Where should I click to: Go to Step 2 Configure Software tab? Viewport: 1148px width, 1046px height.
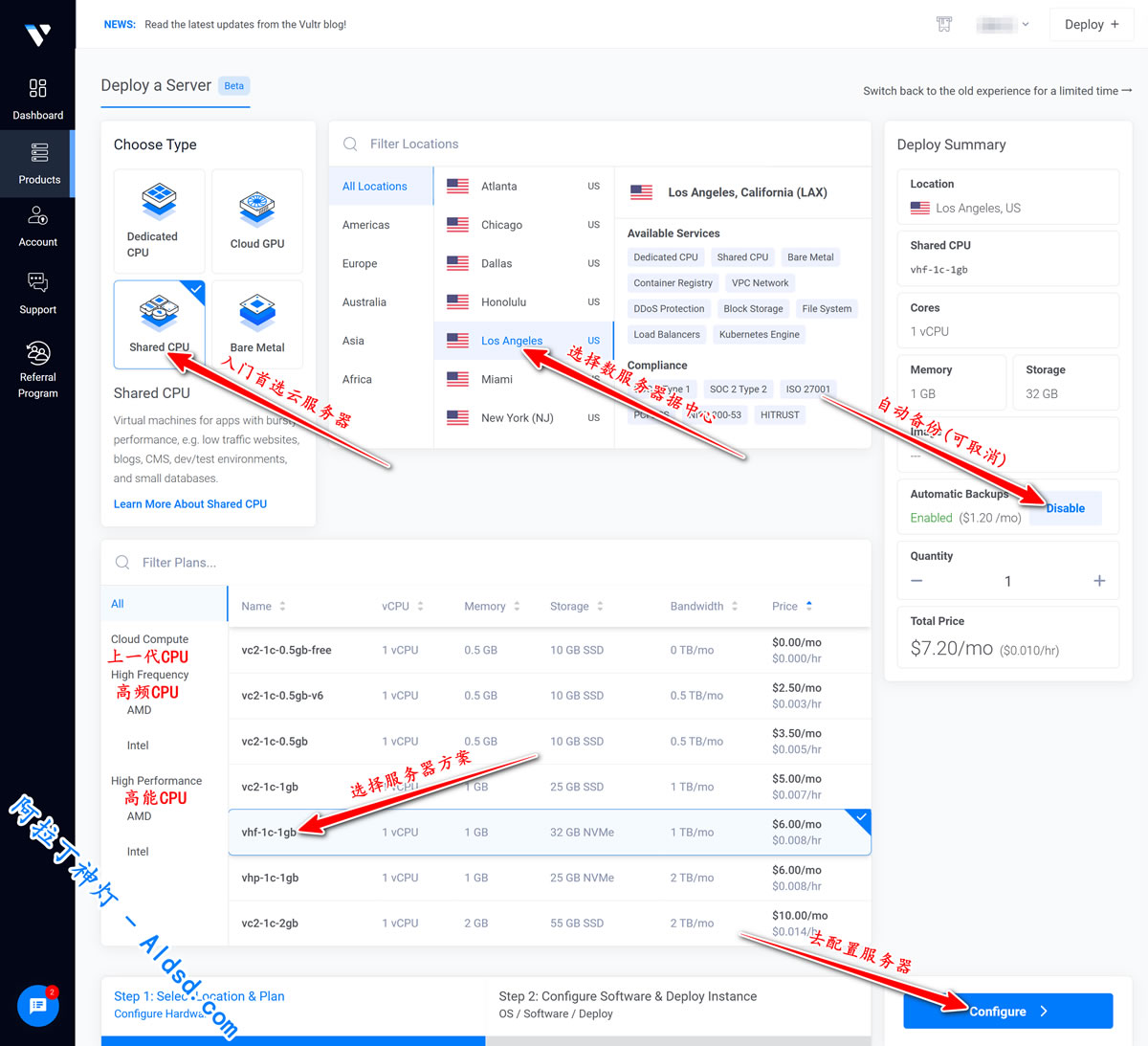676,1004
